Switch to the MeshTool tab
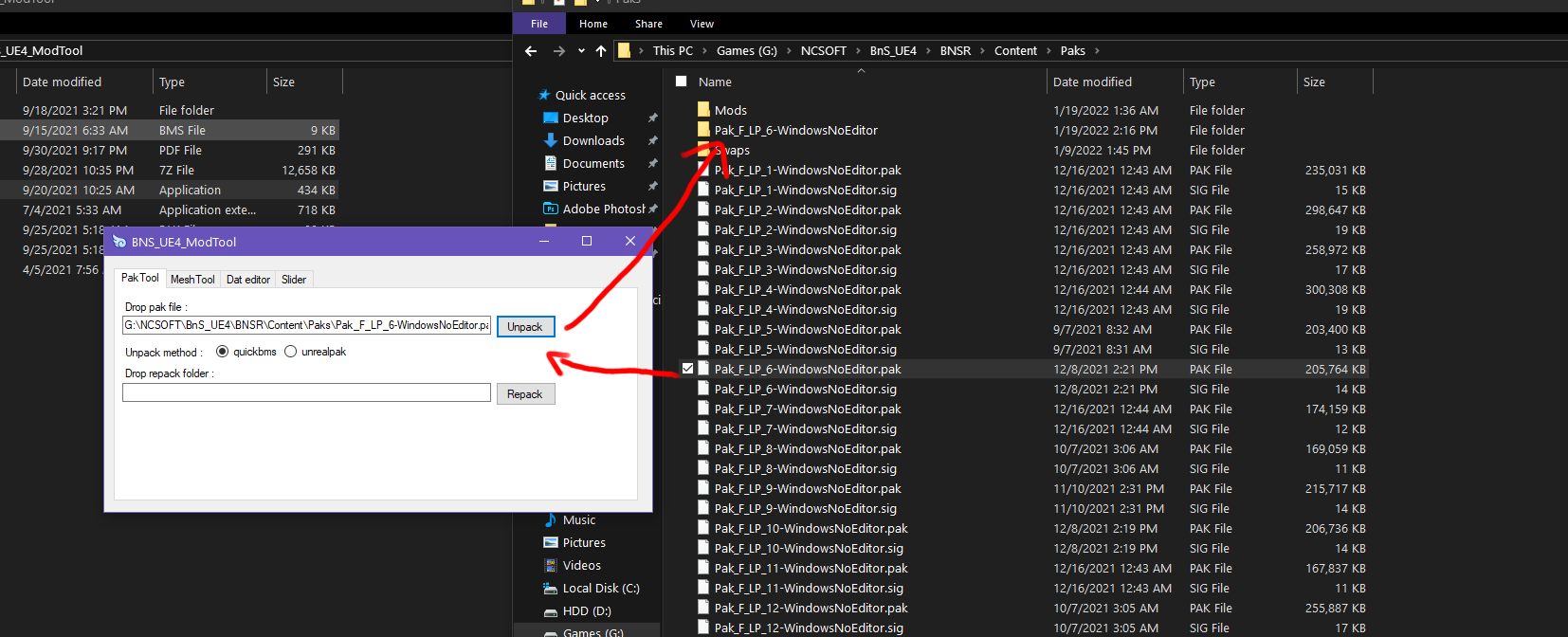 pos(192,280)
